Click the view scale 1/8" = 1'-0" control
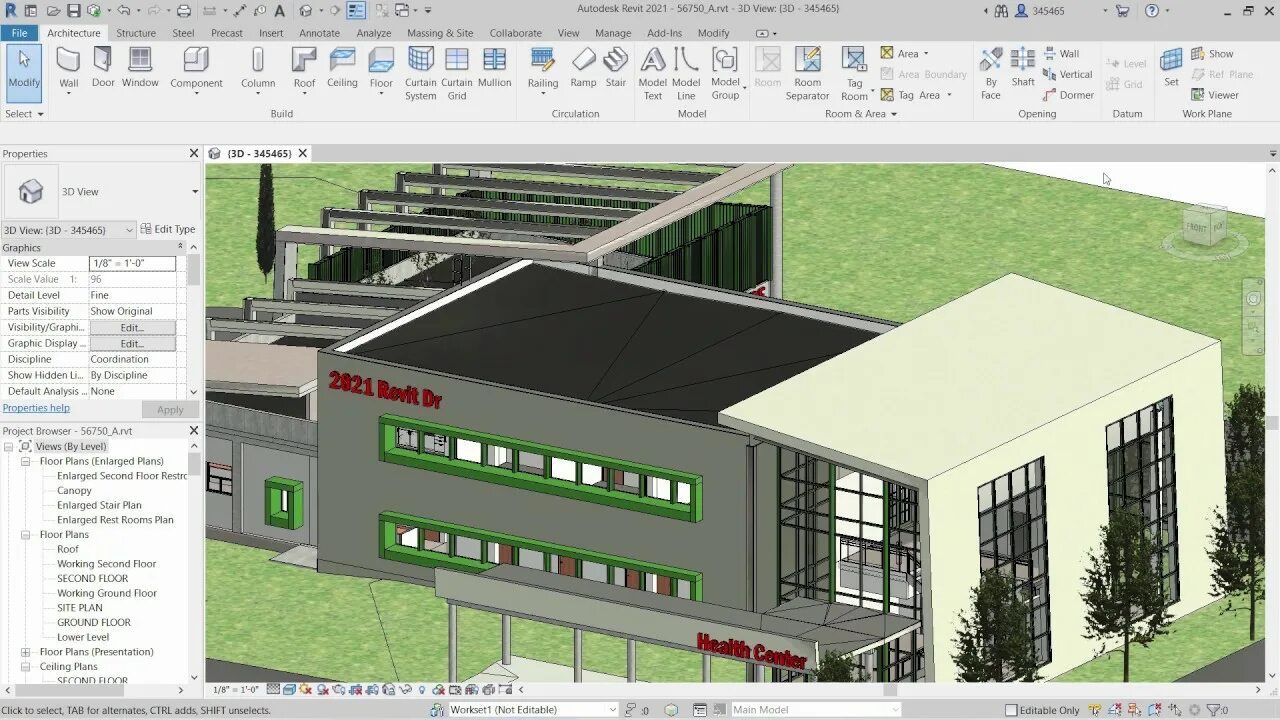The width and height of the screenshot is (1280, 720). coord(236,690)
